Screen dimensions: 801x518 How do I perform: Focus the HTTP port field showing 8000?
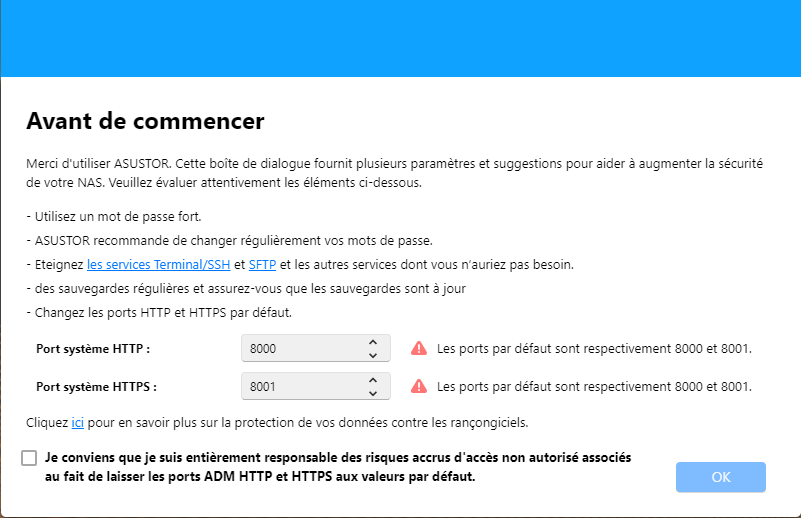pyautogui.click(x=300, y=348)
